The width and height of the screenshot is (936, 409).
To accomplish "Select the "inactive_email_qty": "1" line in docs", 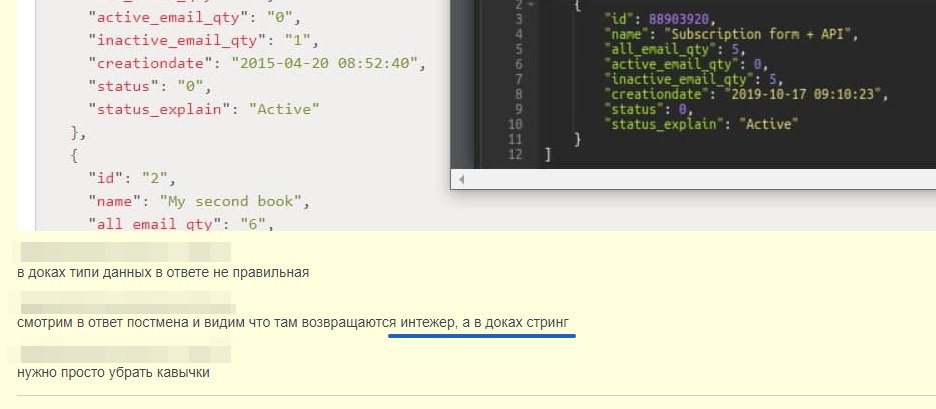I will 204,41.
